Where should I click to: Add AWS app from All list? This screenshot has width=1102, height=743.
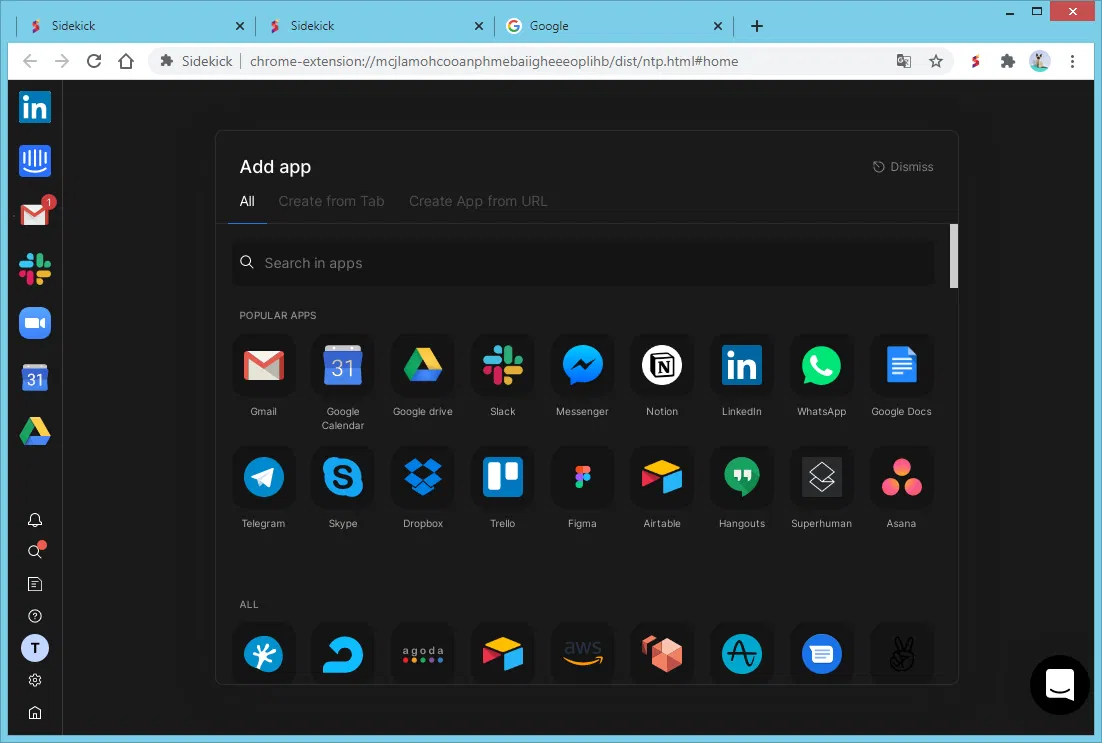point(582,654)
